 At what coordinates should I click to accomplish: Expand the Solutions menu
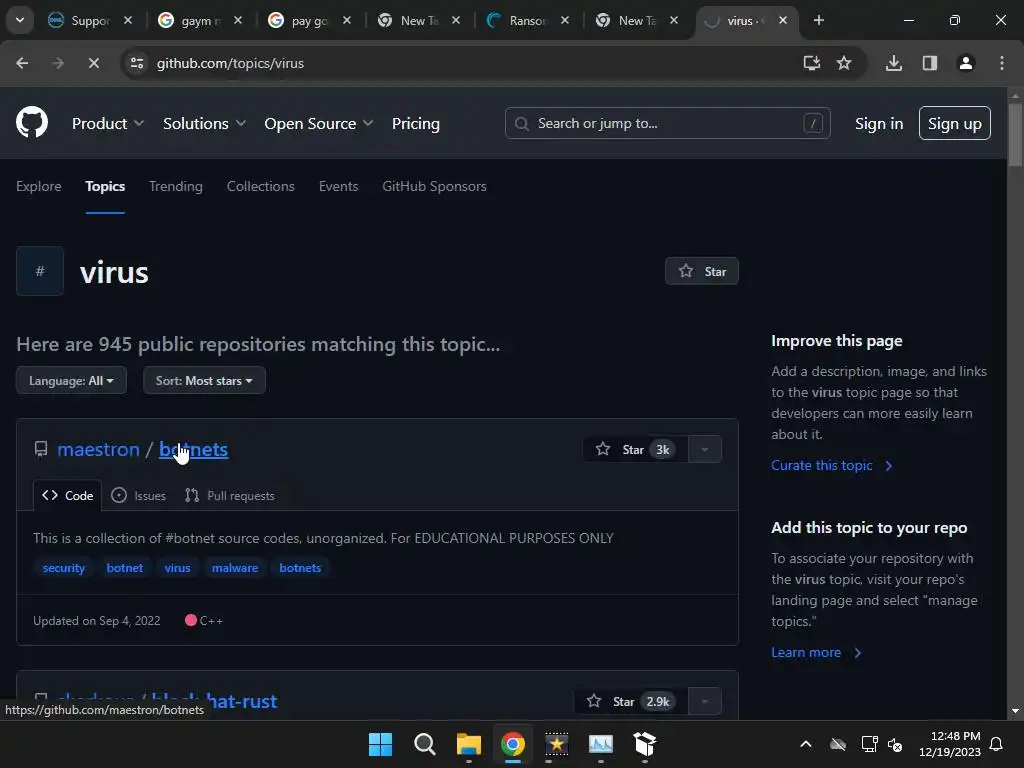[204, 123]
